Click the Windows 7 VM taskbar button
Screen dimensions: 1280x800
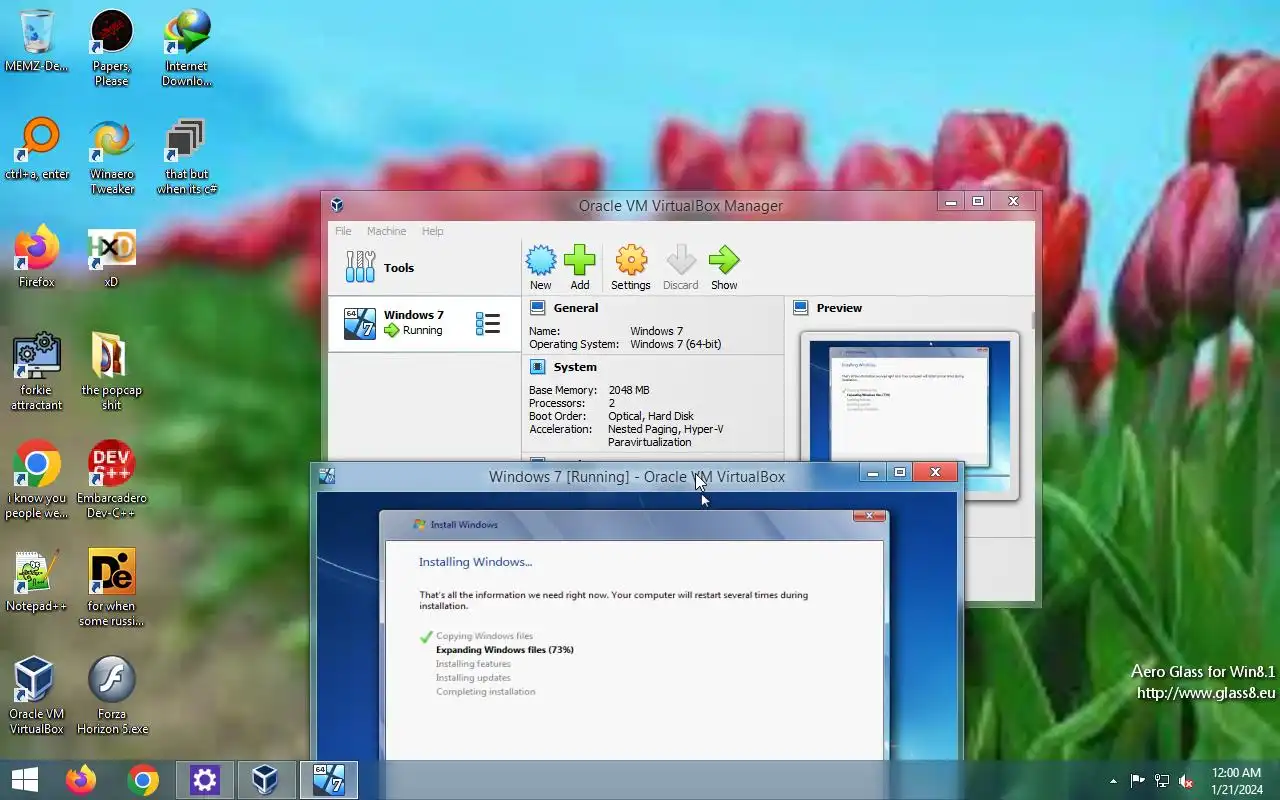(x=329, y=780)
